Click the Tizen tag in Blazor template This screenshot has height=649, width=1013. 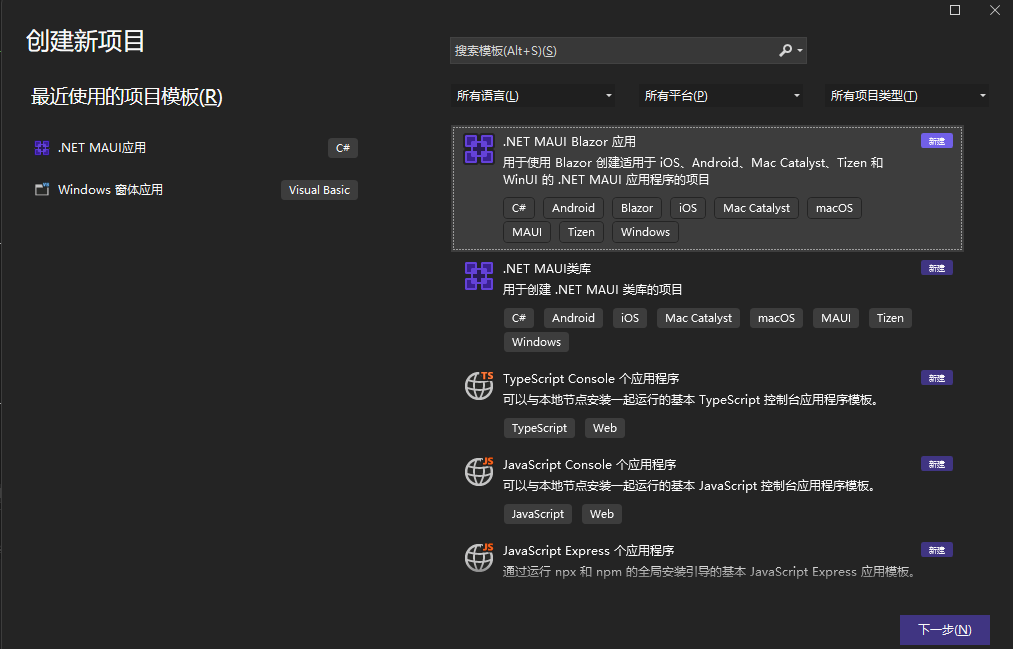point(581,232)
